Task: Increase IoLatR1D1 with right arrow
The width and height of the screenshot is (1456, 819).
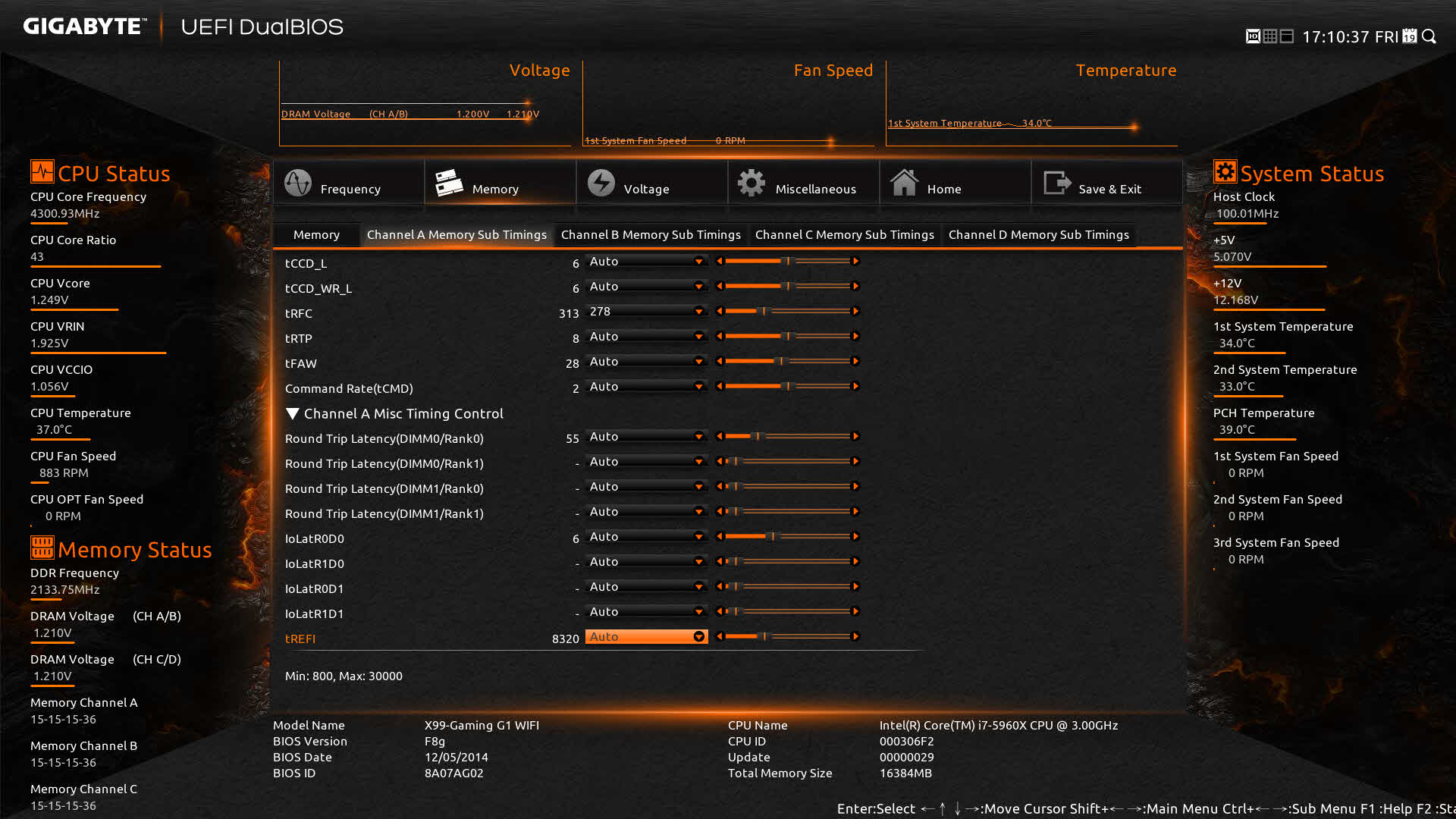Action: click(855, 611)
